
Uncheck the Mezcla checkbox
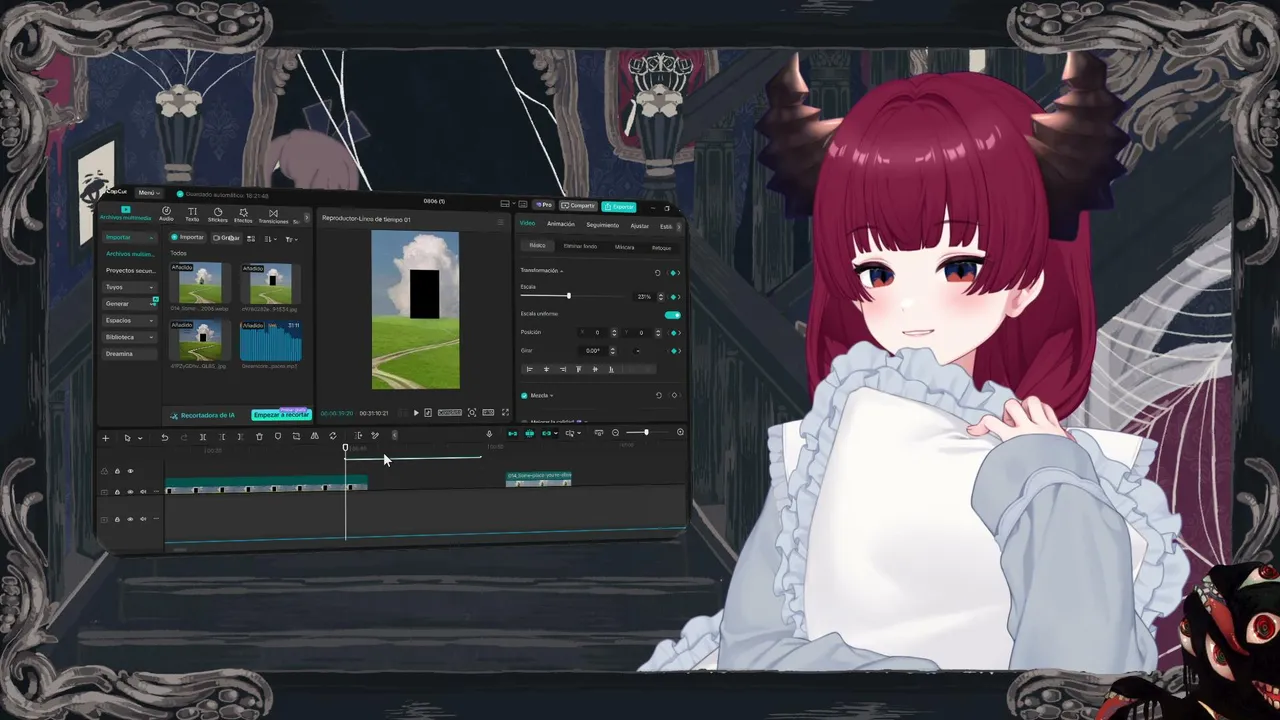click(524, 396)
